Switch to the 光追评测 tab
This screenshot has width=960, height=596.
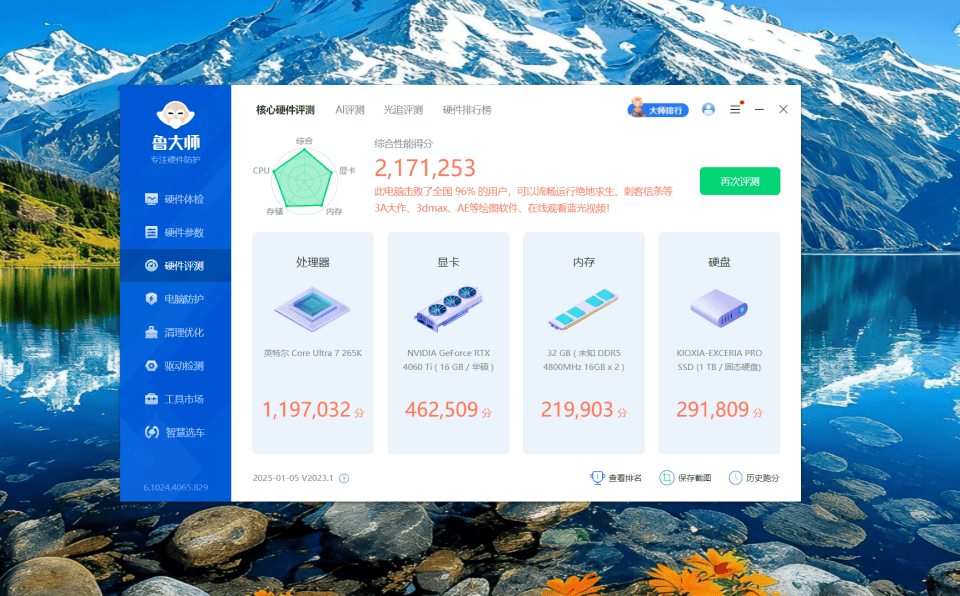[x=403, y=110]
